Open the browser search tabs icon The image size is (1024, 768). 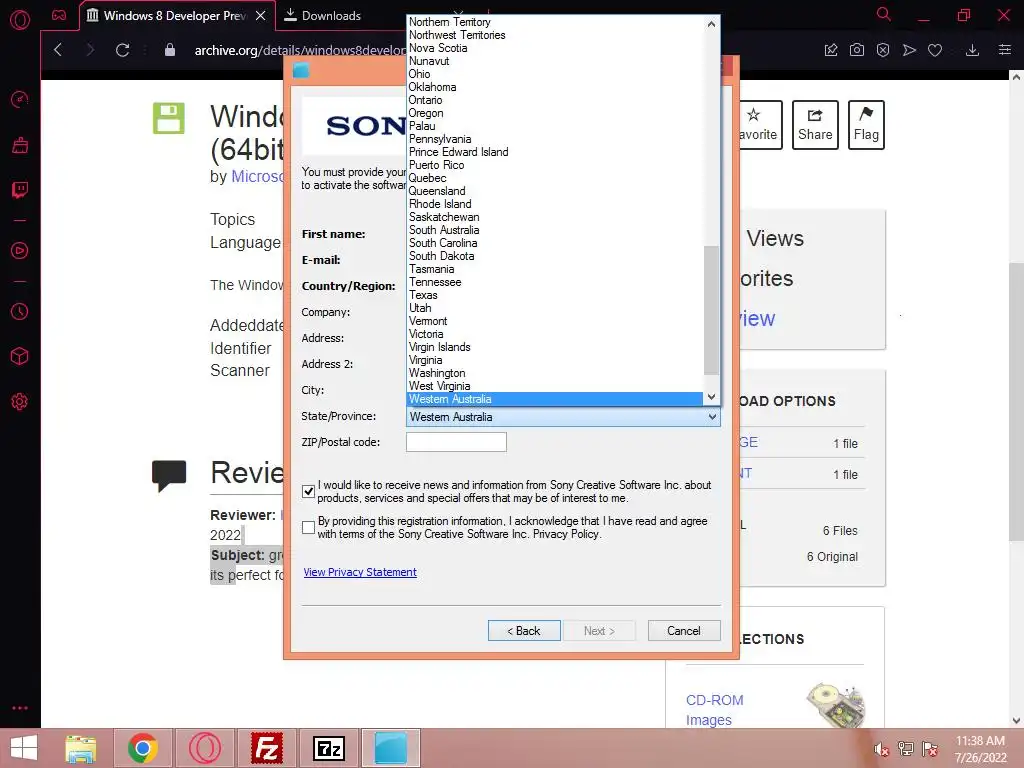click(x=883, y=14)
